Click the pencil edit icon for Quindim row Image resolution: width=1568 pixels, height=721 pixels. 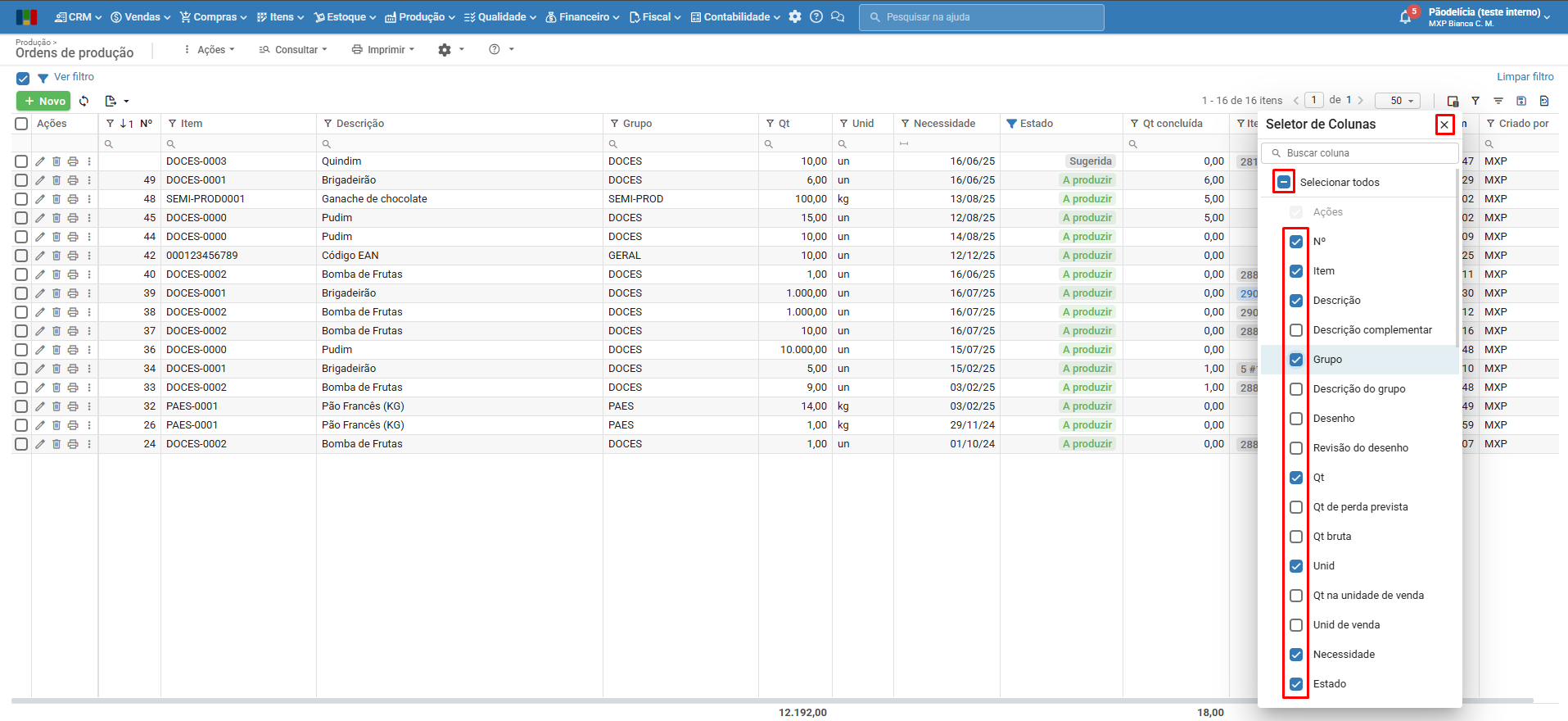click(x=40, y=161)
